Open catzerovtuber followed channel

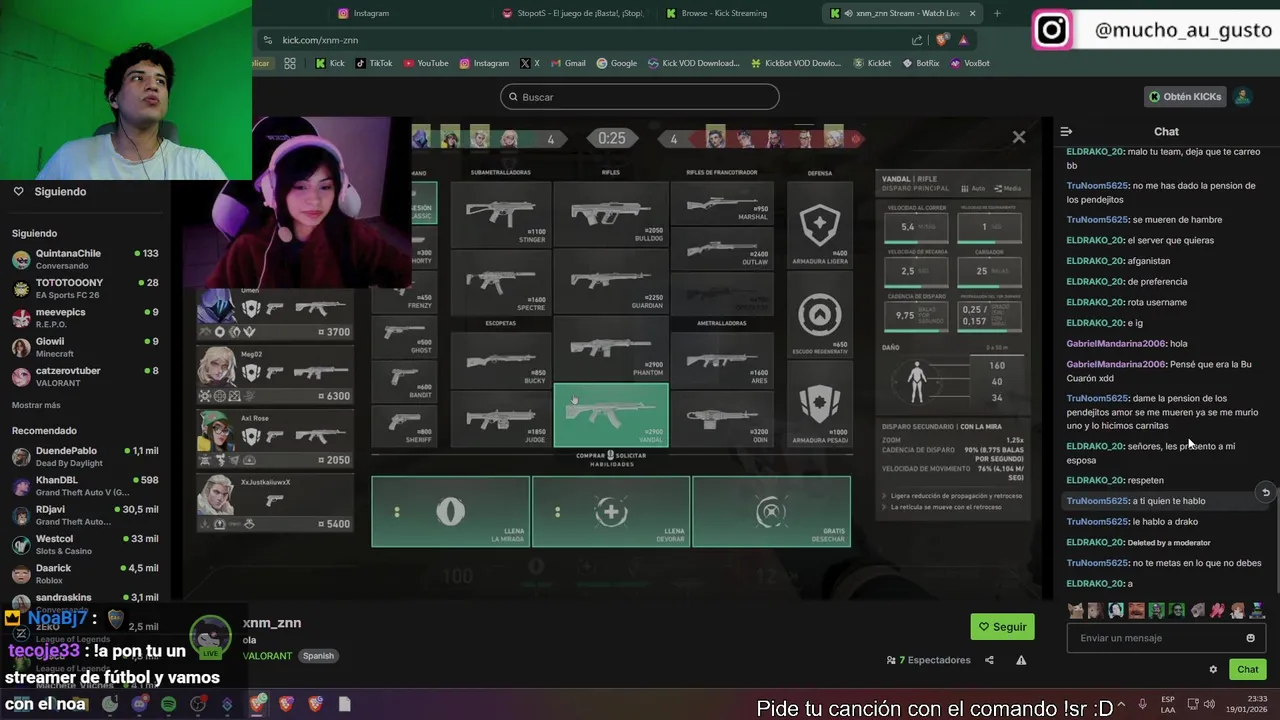[85, 377]
